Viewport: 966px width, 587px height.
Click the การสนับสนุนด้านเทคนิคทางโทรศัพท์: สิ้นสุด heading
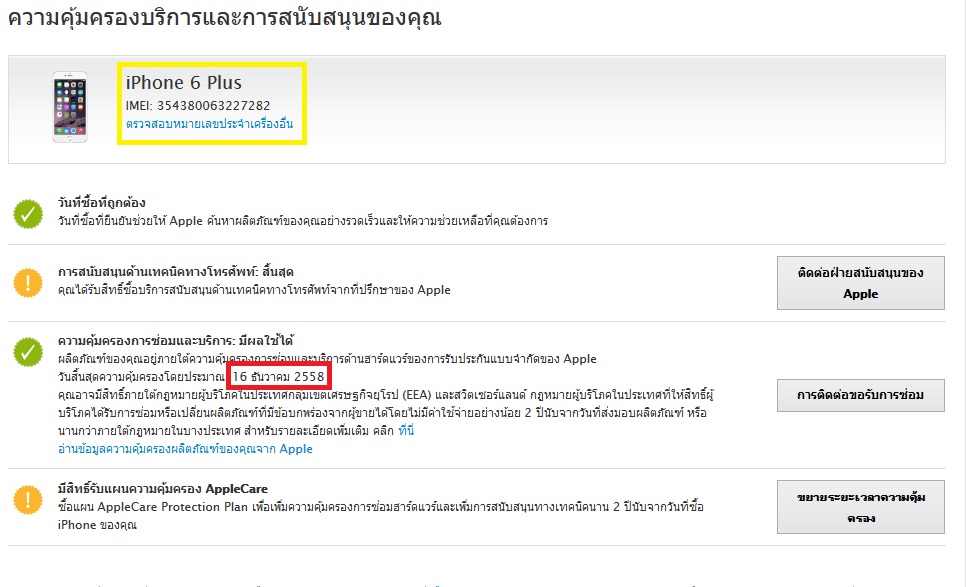[176, 272]
